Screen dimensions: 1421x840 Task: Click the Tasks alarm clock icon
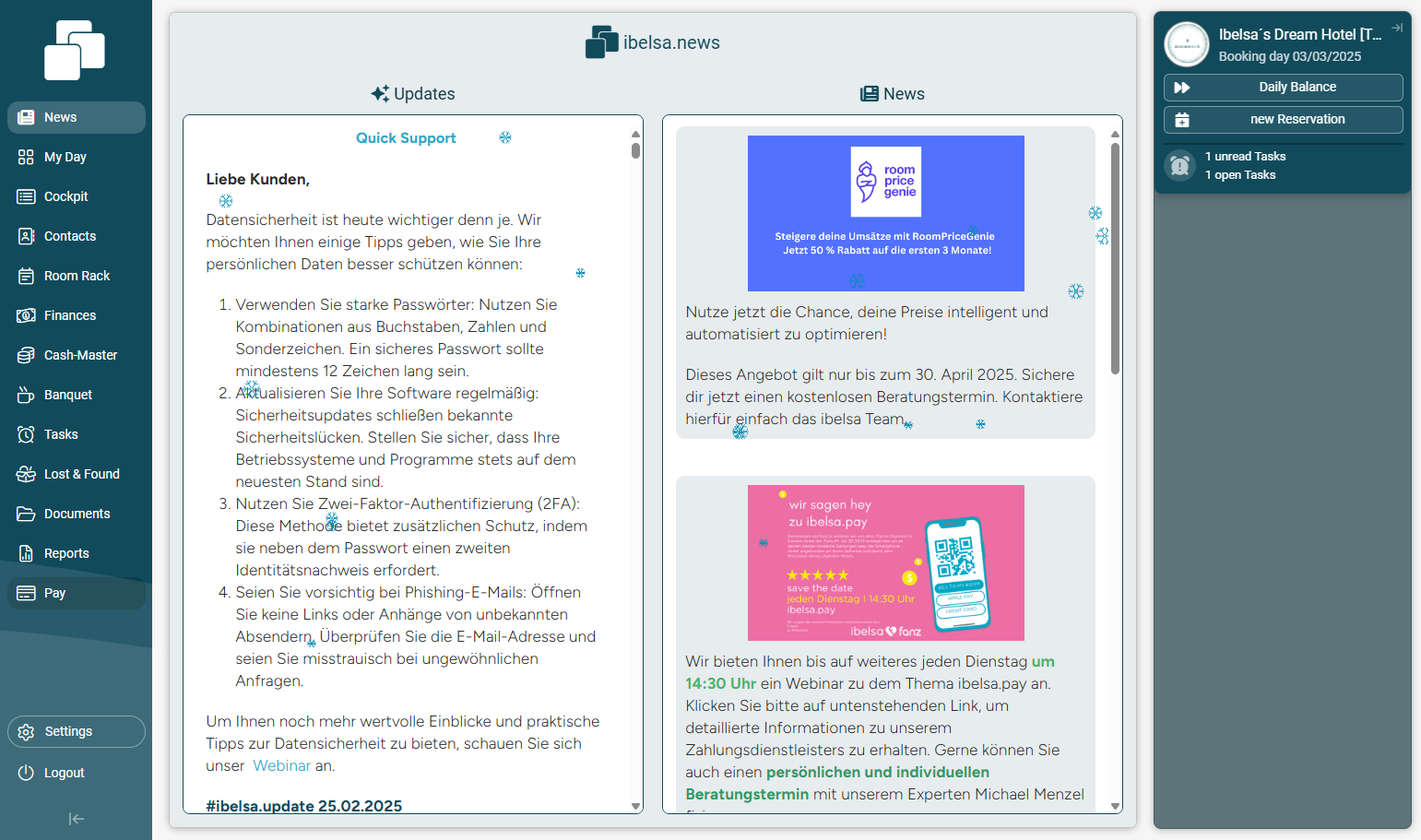coord(26,434)
